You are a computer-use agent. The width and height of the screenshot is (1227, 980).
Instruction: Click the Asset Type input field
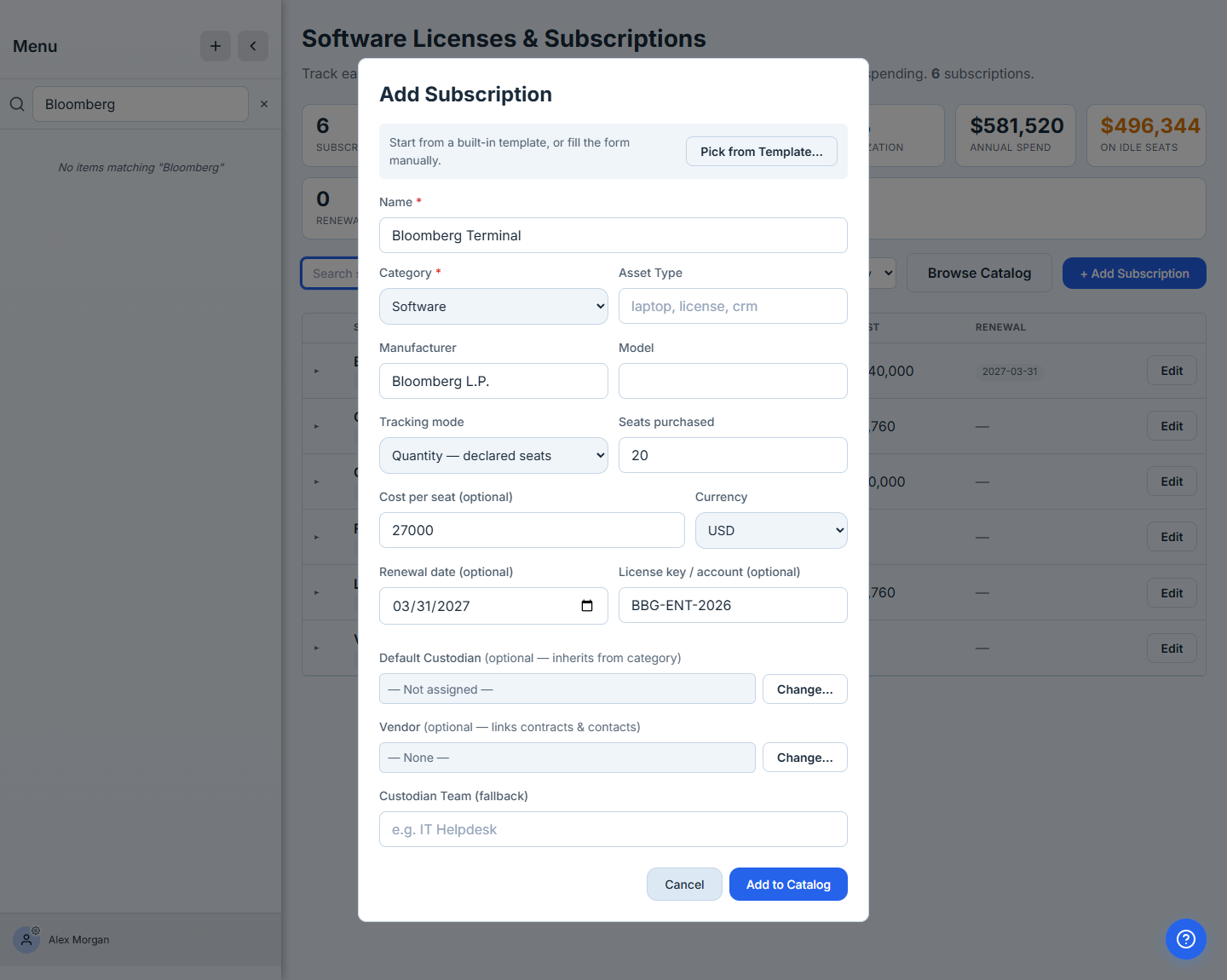[x=733, y=306]
